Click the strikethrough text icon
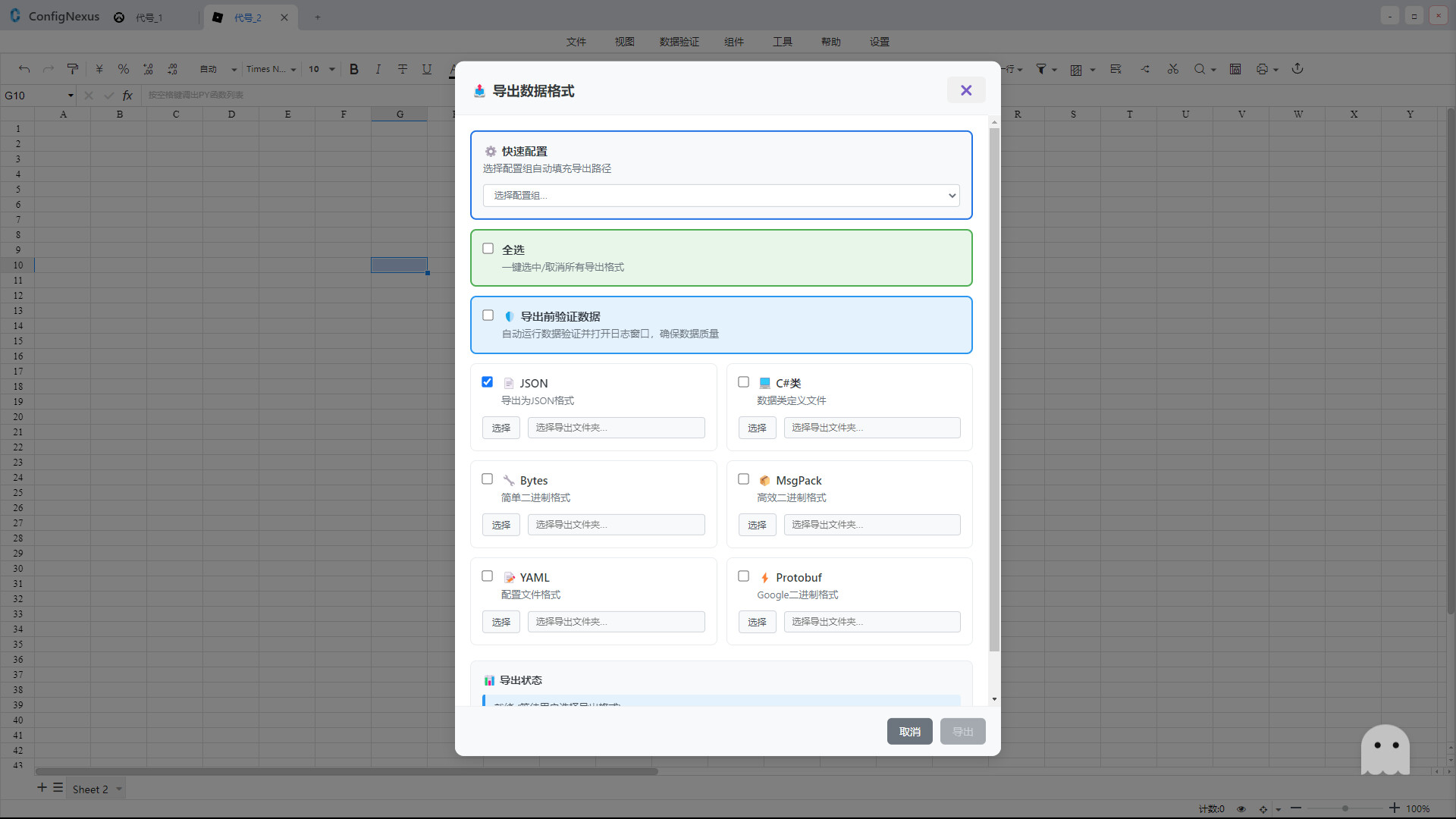The width and height of the screenshot is (1456, 819). (403, 69)
